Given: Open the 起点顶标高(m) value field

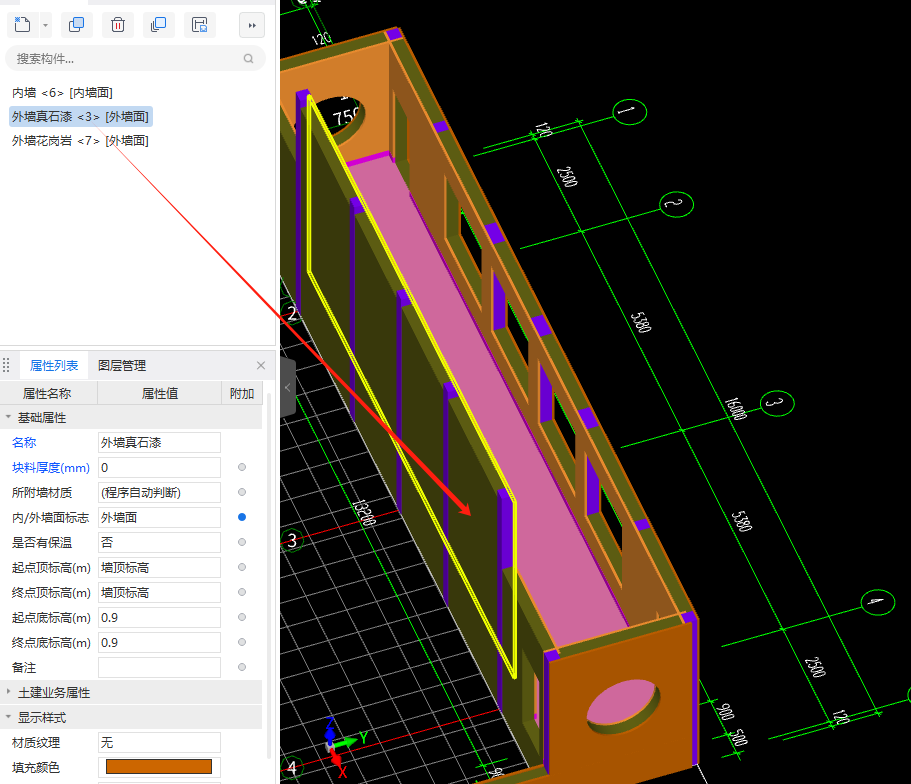Looking at the screenshot, I should point(159,568).
